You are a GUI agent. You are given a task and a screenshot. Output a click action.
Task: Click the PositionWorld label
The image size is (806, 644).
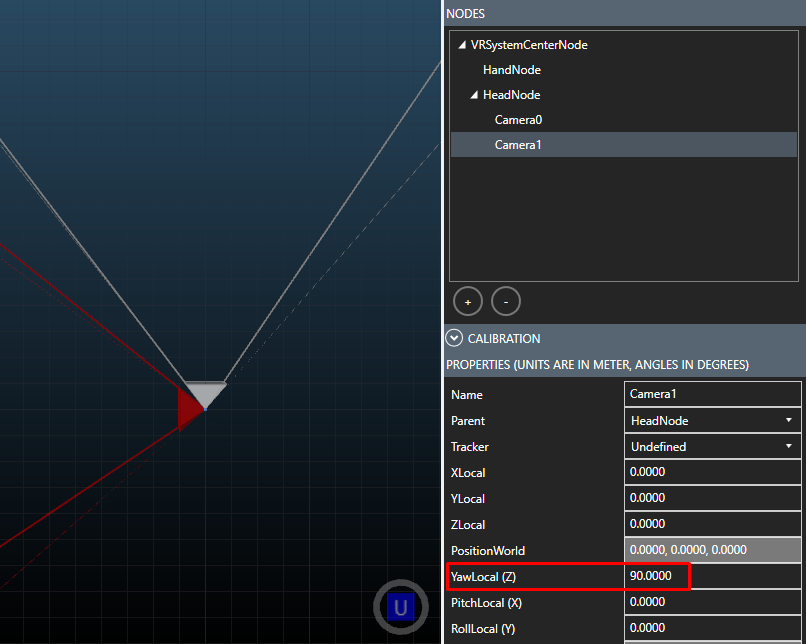[x=488, y=550]
